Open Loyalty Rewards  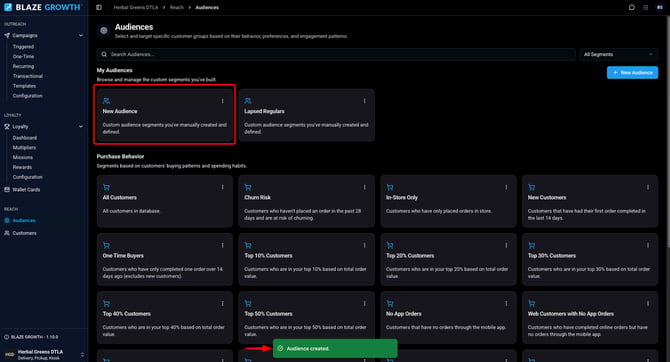pyautogui.click(x=22, y=167)
